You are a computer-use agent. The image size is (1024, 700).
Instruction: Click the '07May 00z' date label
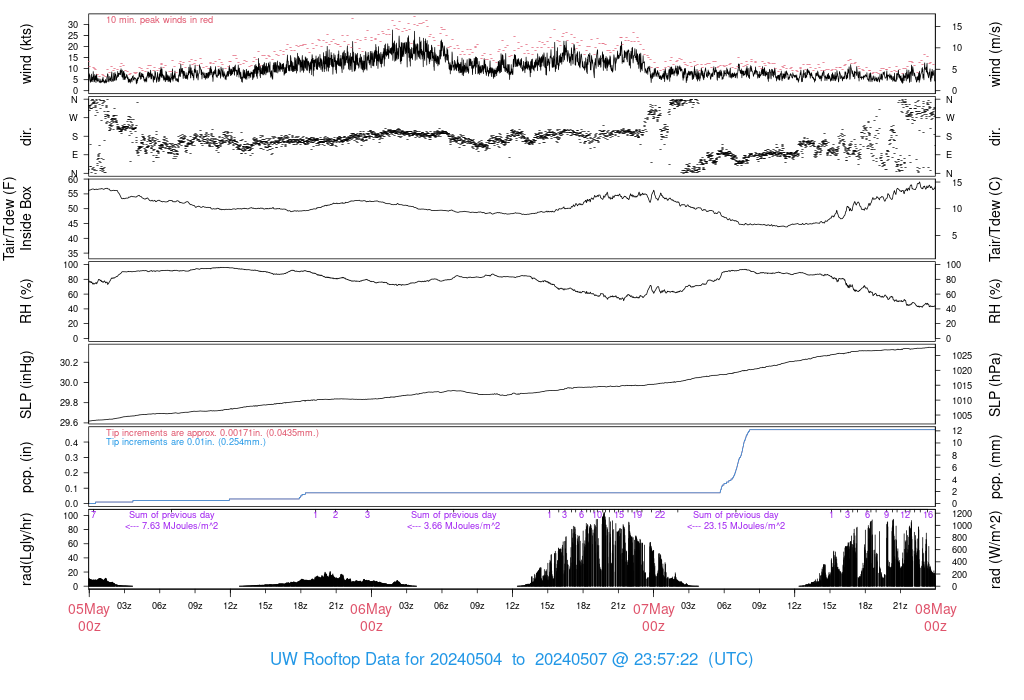click(653, 618)
